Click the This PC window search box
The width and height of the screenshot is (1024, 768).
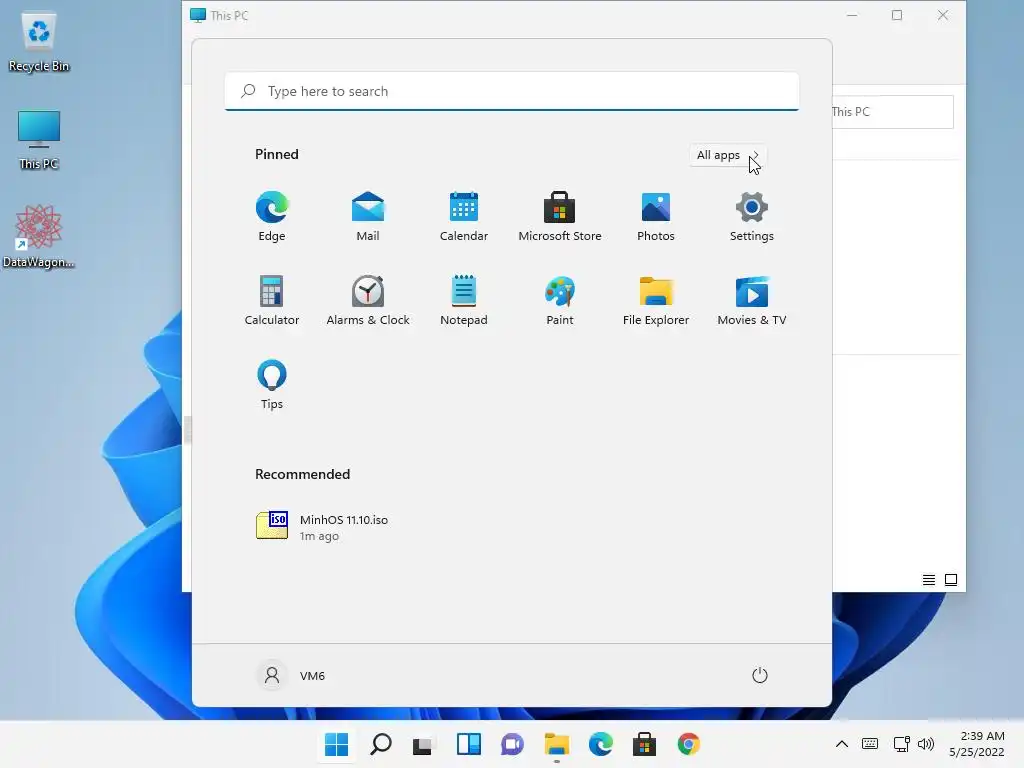pos(892,112)
